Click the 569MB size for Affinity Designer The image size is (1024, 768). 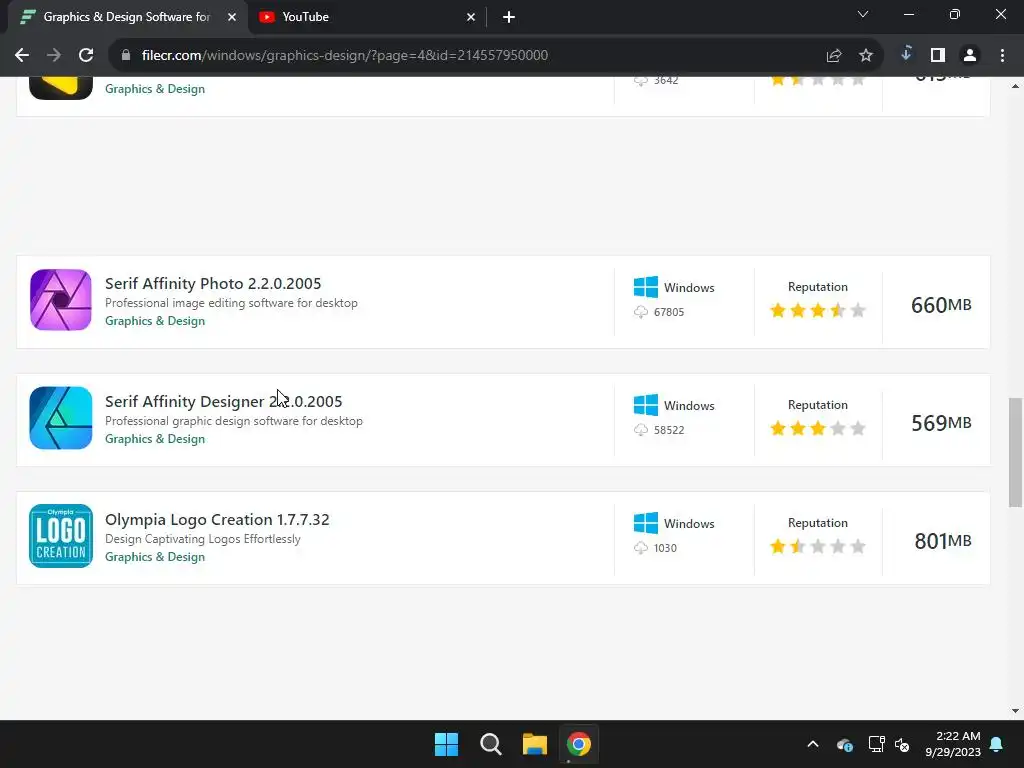pos(941,423)
